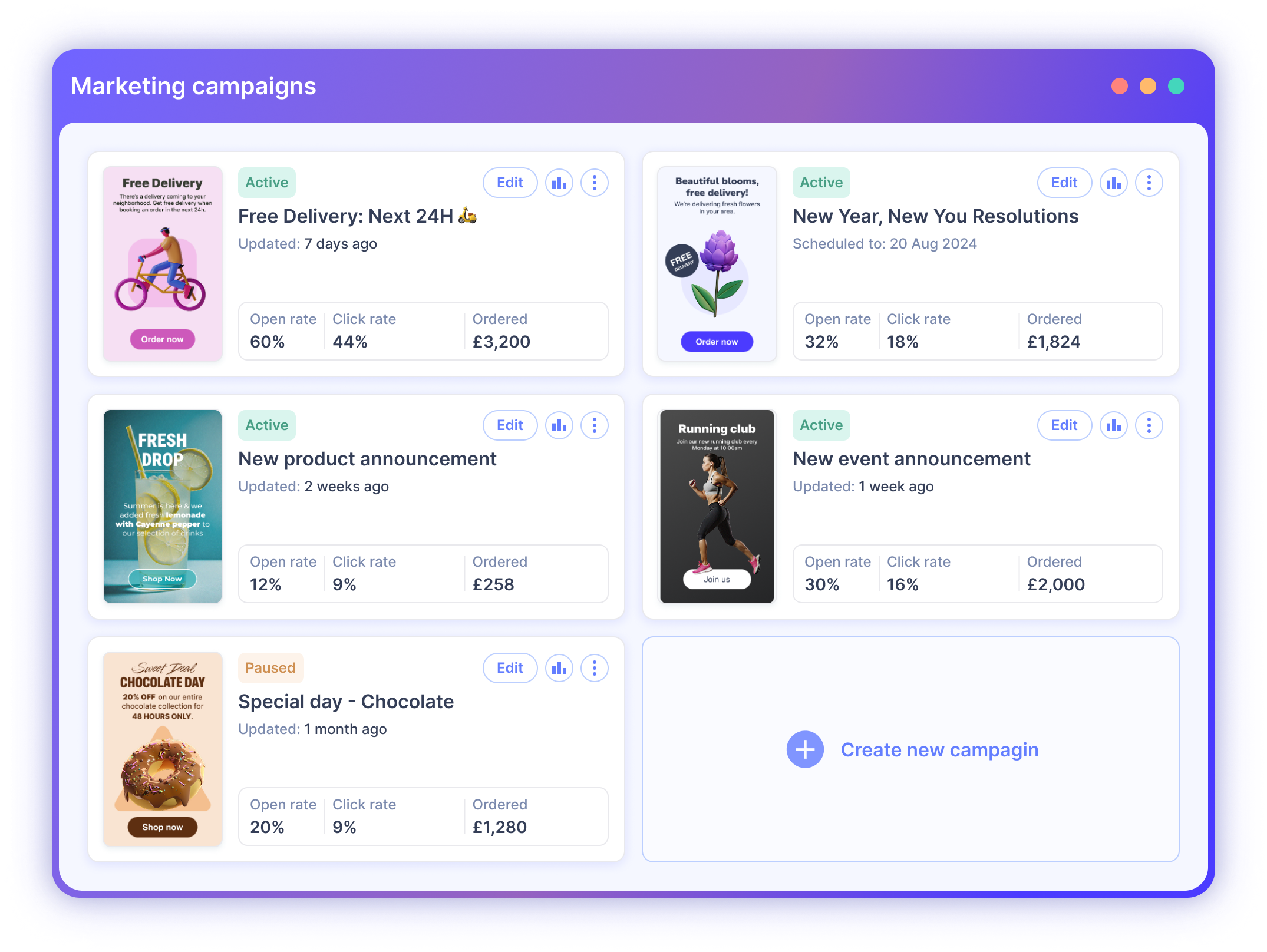Image resolution: width=1267 pixels, height=952 pixels.
Task: Show statistics for New product announcement
Action: pyautogui.click(x=559, y=425)
